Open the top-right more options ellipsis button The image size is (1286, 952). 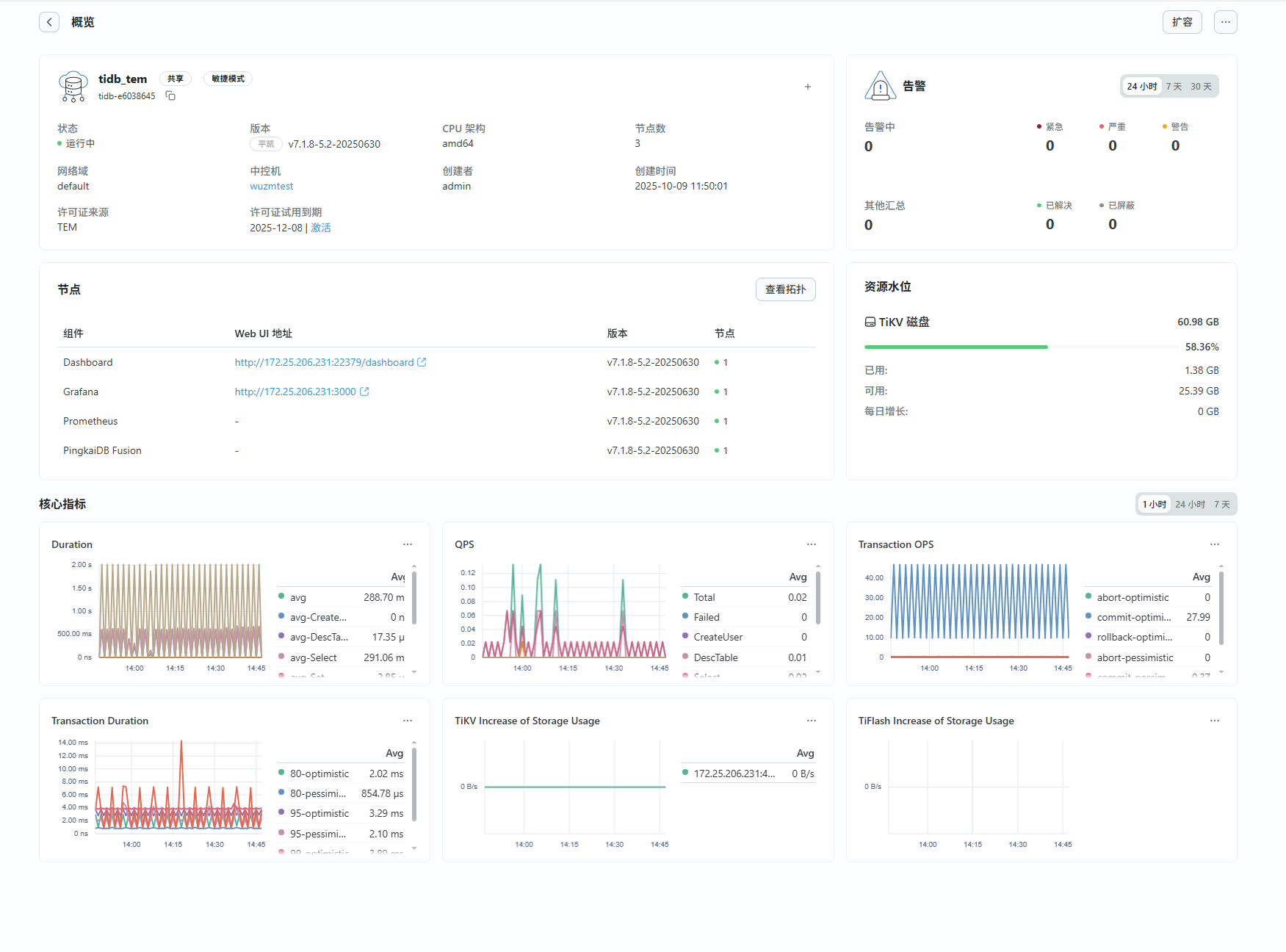(x=1225, y=22)
